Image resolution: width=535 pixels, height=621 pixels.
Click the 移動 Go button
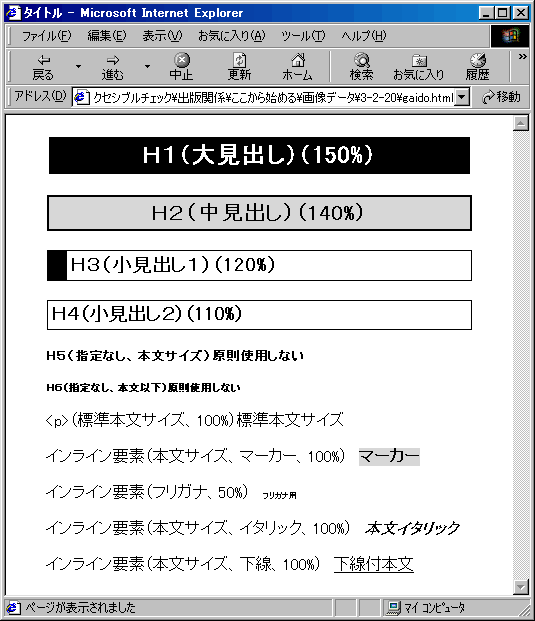tap(501, 97)
